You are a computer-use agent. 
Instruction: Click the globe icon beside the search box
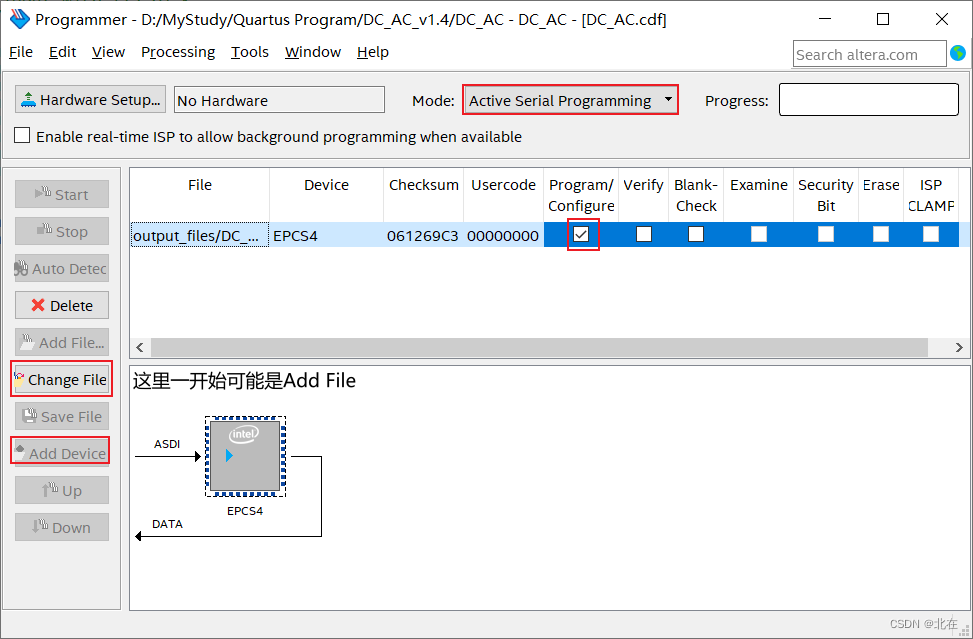tap(958, 53)
